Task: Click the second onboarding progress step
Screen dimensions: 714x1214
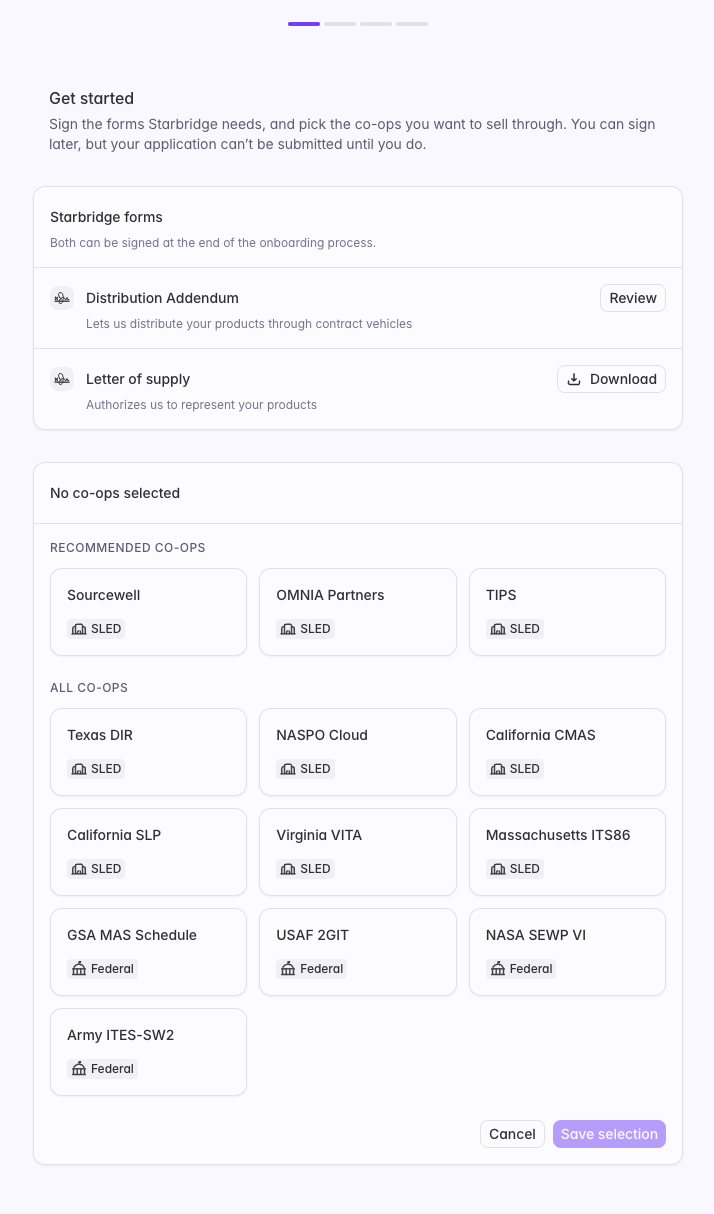Action: [340, 24]
